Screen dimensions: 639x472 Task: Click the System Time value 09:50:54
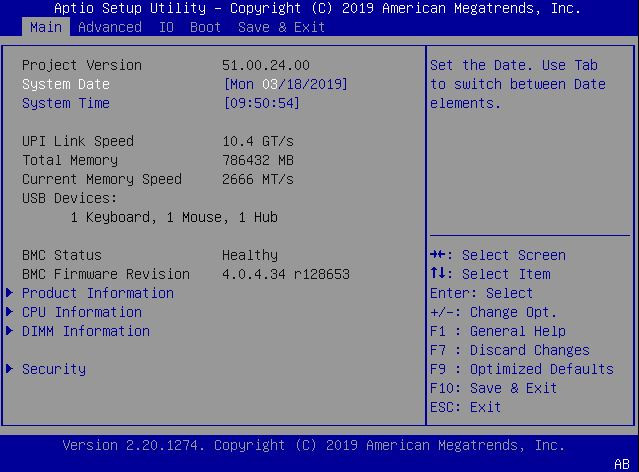pyautogui.click(x=262, y=103)
